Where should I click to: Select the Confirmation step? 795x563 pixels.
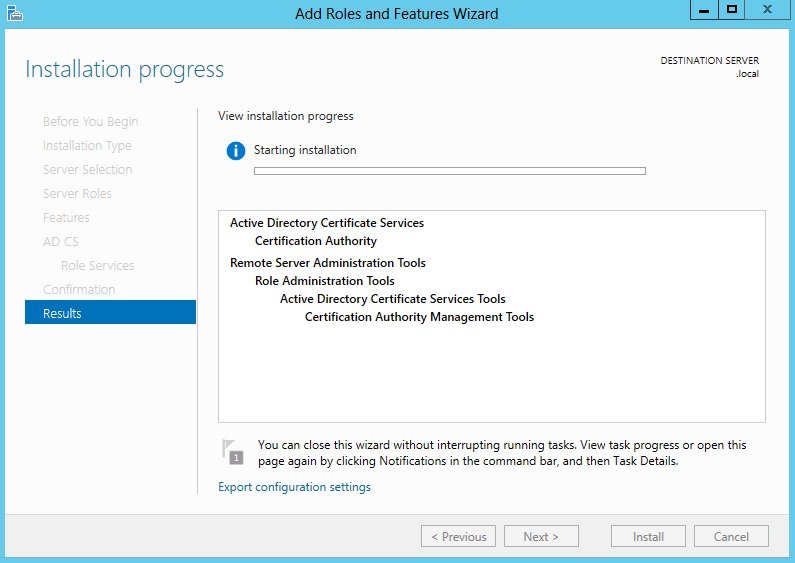79,290
